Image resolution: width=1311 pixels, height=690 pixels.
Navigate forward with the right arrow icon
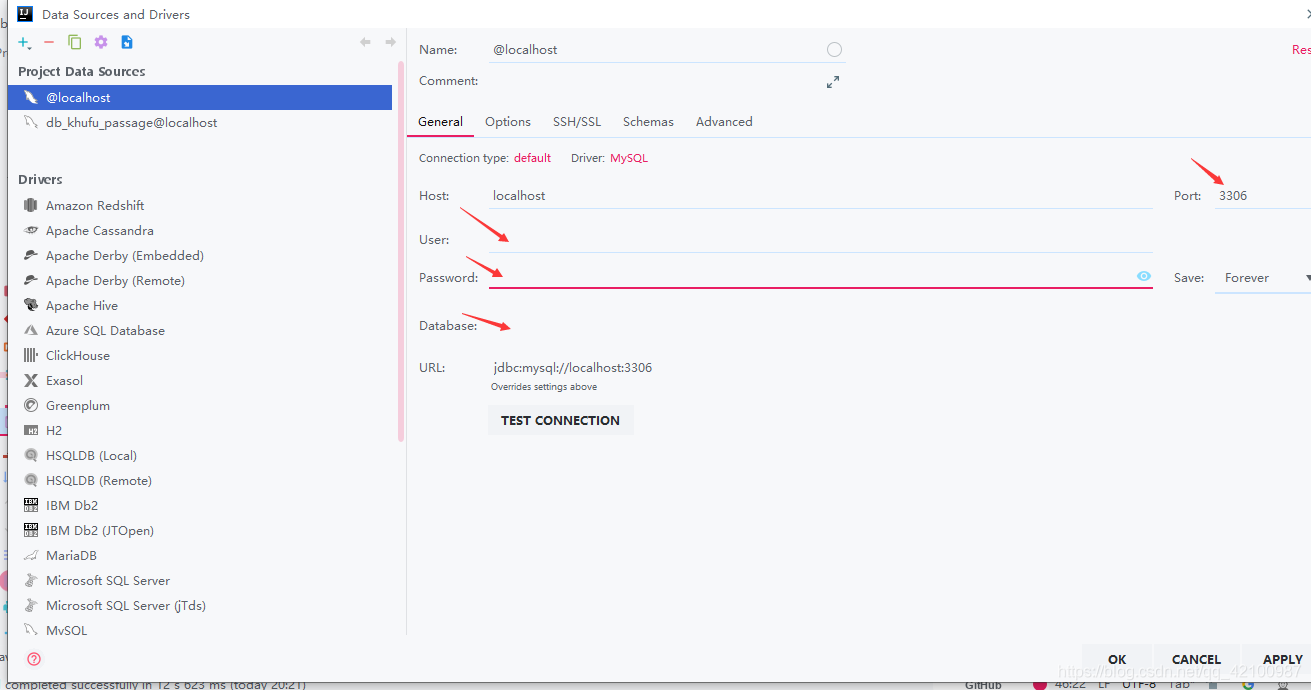click(x=390, y=42)
